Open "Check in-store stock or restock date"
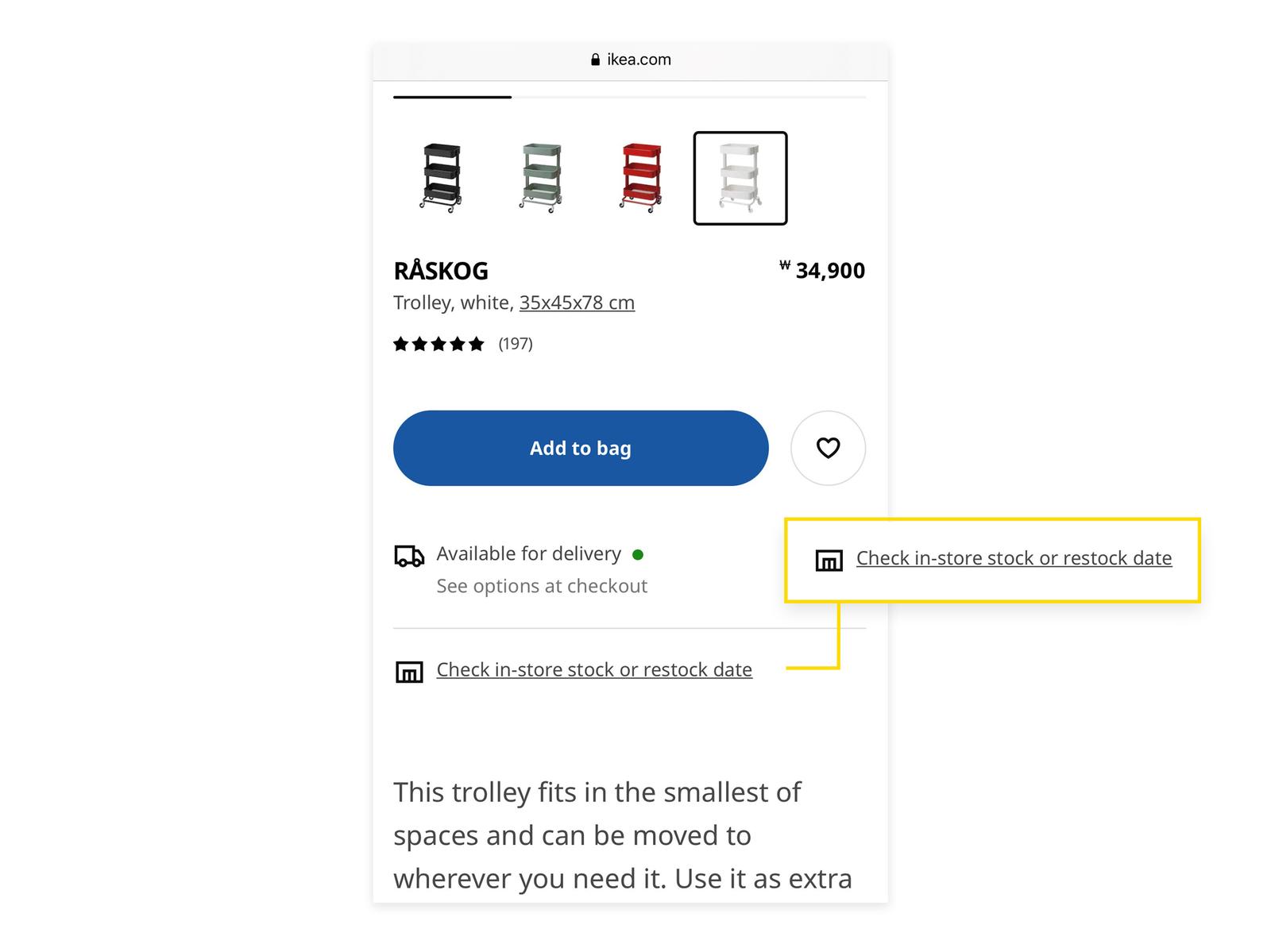 click(x=594, y=669)
